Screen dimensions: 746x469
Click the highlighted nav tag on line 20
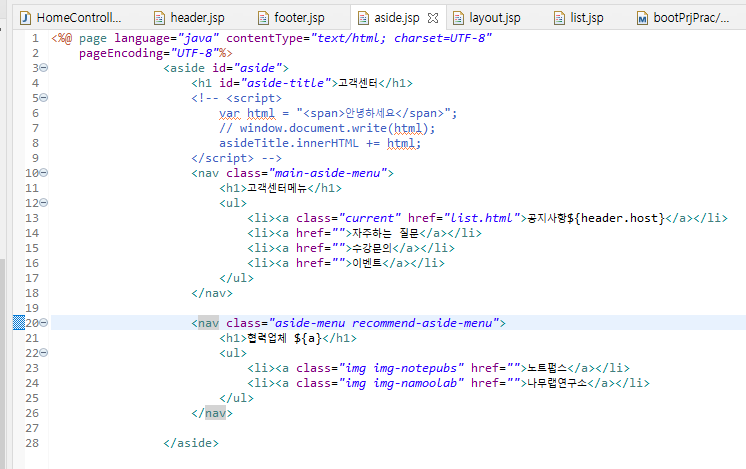click(208, 323)
